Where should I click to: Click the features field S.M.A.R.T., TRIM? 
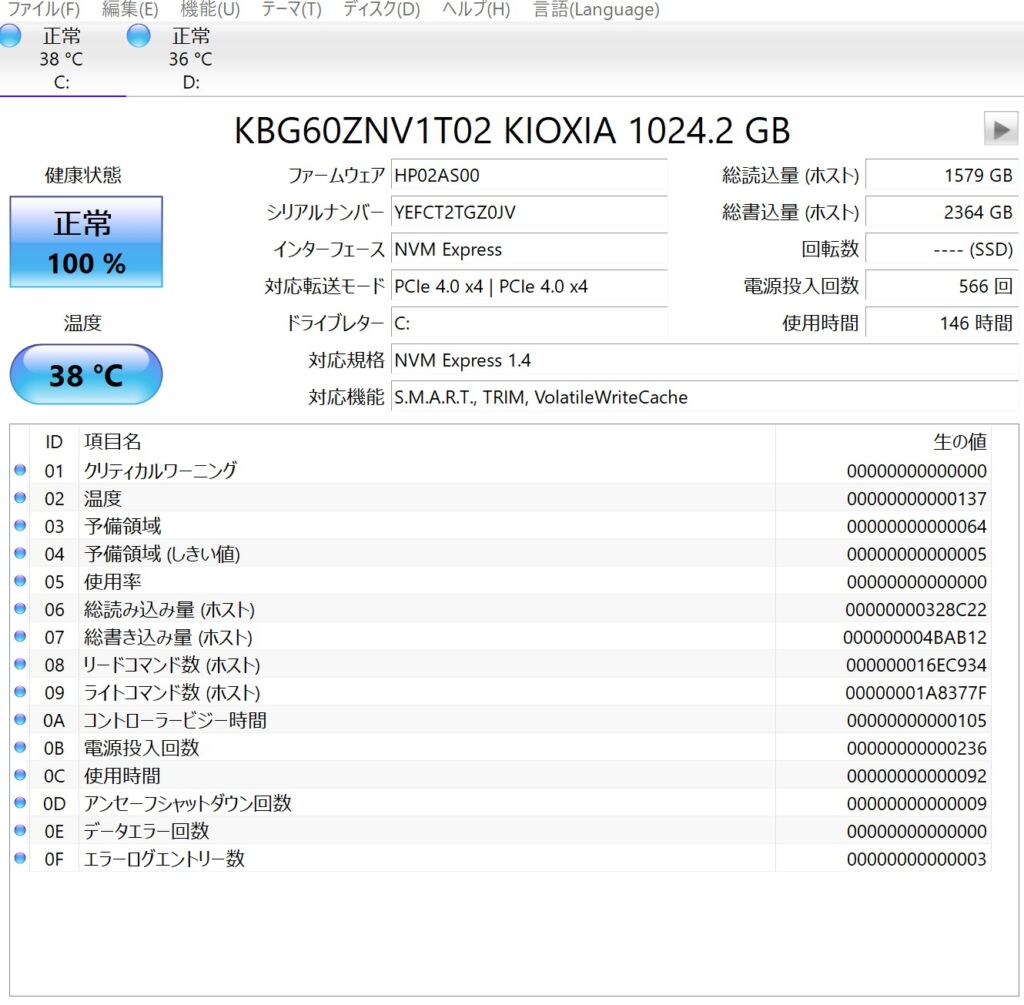coord(705,398)
